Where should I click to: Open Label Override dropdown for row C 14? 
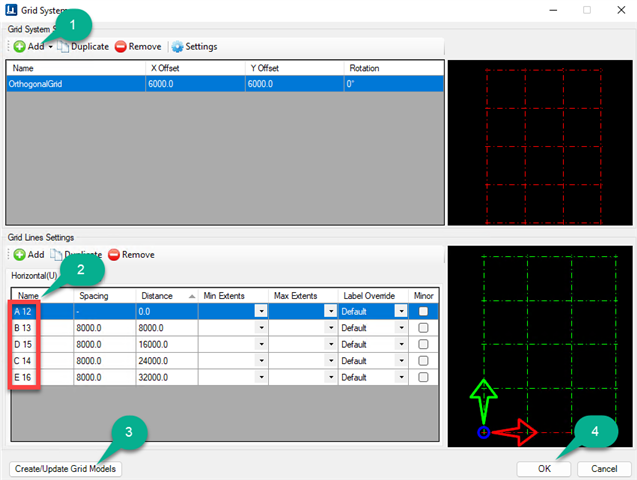tap(401, 361)
